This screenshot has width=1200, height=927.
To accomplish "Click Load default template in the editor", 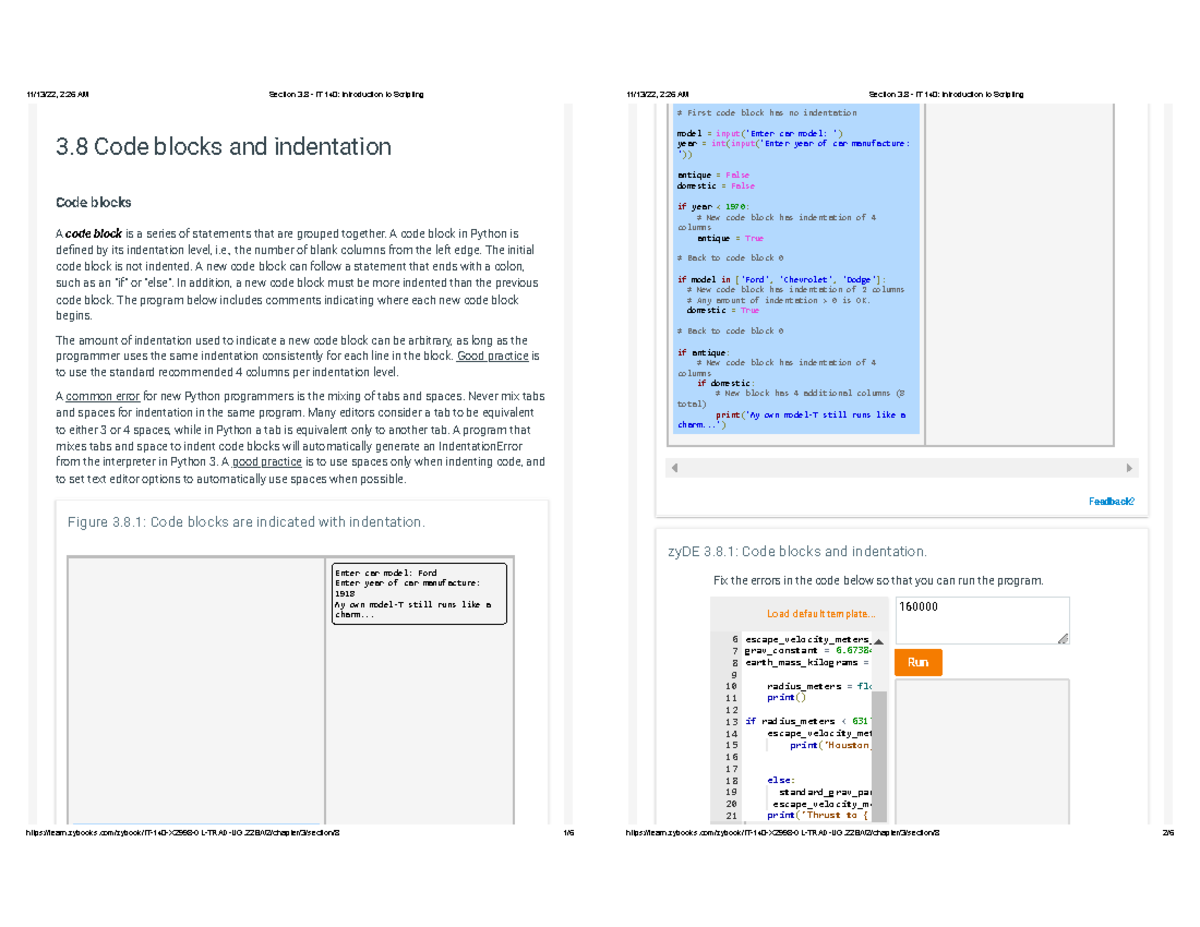I will click(820, 613).
